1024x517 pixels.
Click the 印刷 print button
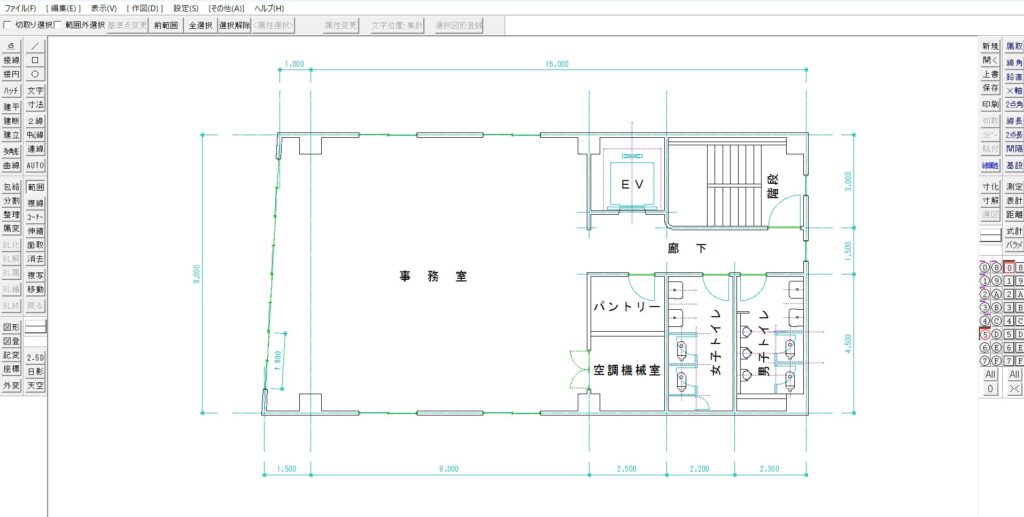pos(990,104)
